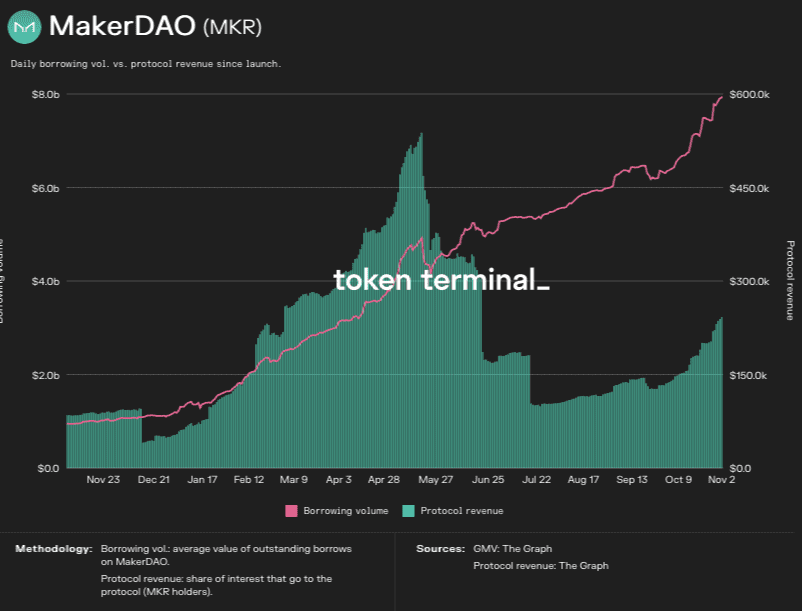Viewport: 802px width, 611px height.
Task: Click the MakerDAO logo icon
Action: pyautogui.click(x=24, y=26)
